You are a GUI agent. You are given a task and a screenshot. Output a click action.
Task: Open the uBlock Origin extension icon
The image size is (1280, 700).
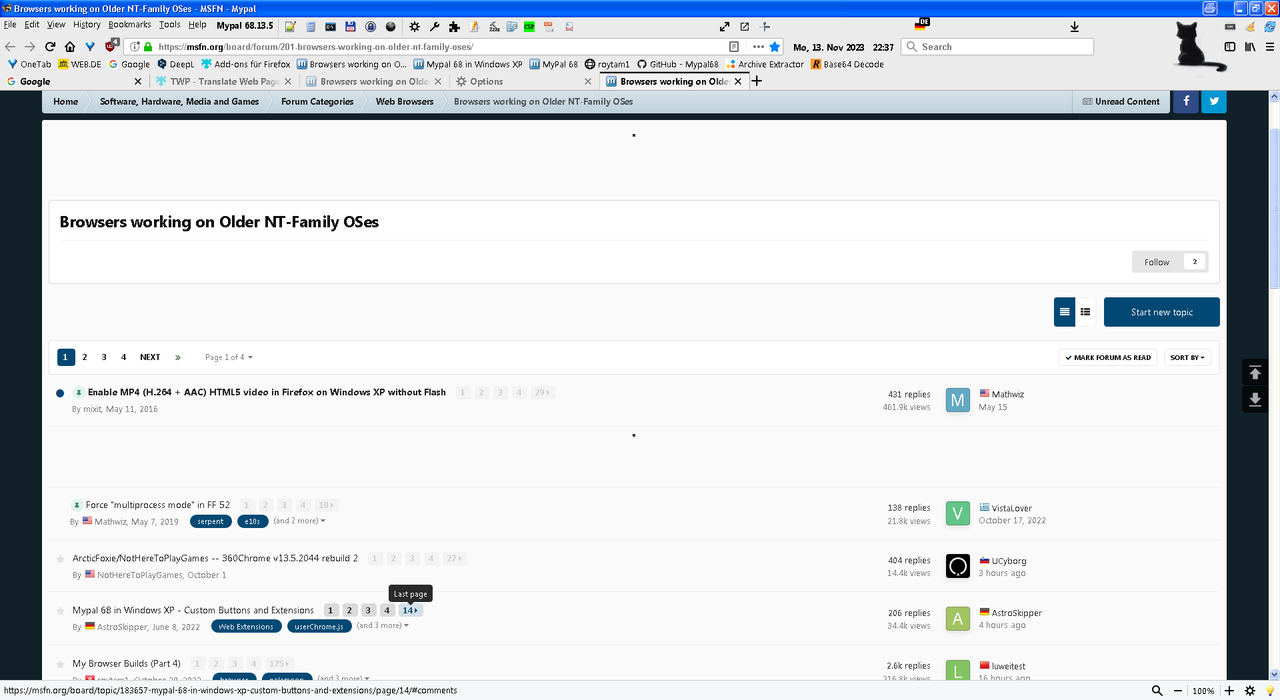[x=112, y=46]
